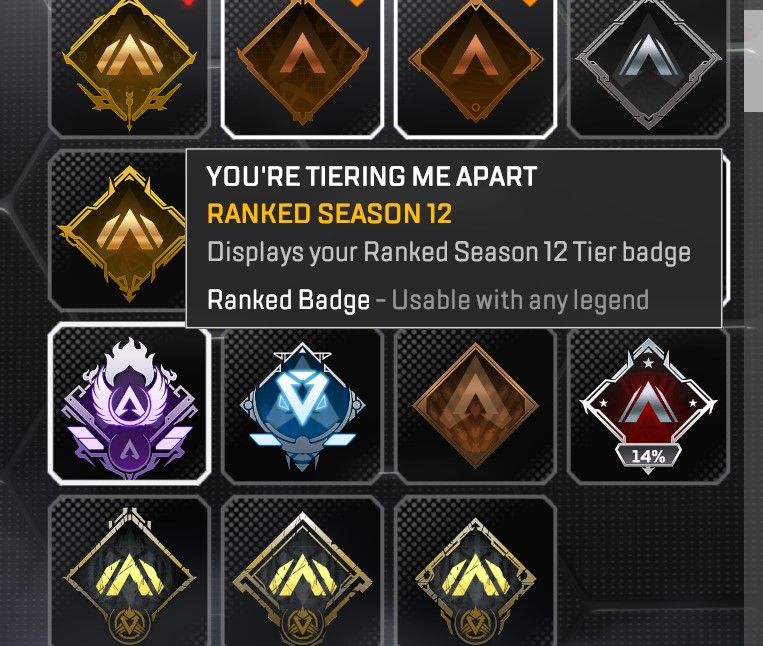Pick the outlined bronze badge with ring pendant
Screen dimensions: 763x646
tap(475, 66)
